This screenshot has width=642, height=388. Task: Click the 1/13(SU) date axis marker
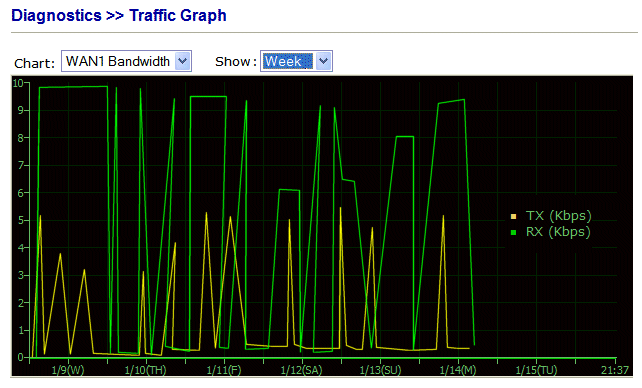point(380,370)
